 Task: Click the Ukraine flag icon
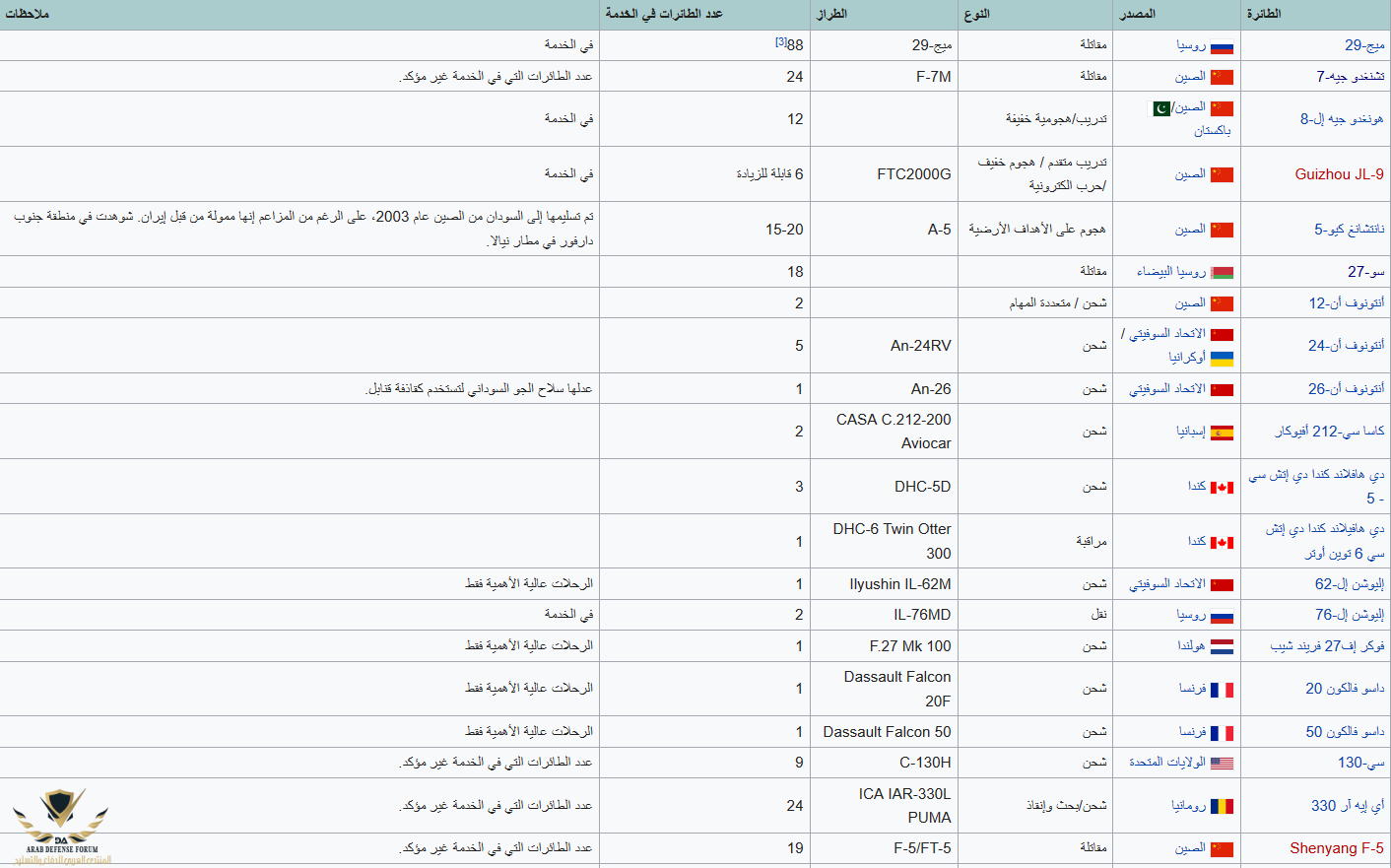click(x=1222, y=359)
